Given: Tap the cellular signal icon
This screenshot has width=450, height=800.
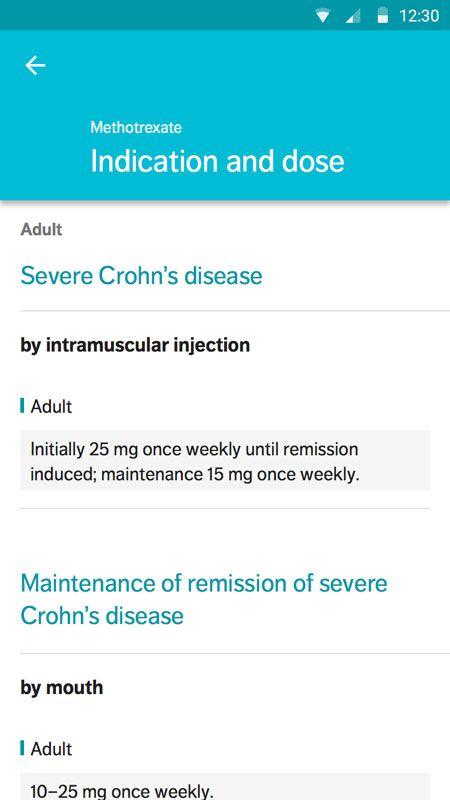Looking at the screenshot, I should pyautogui.click(x=353, y=16).
